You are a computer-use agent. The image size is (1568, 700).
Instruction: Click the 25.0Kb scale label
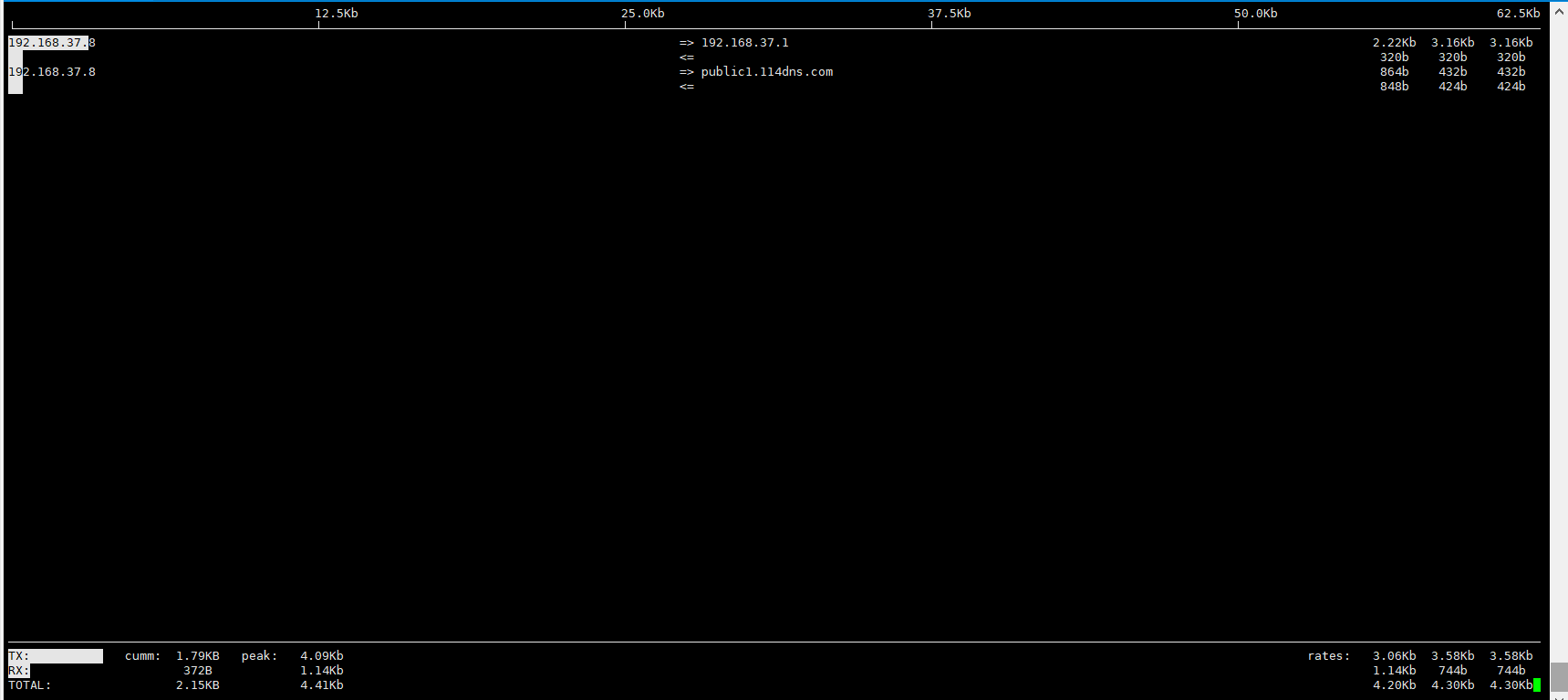643,14
